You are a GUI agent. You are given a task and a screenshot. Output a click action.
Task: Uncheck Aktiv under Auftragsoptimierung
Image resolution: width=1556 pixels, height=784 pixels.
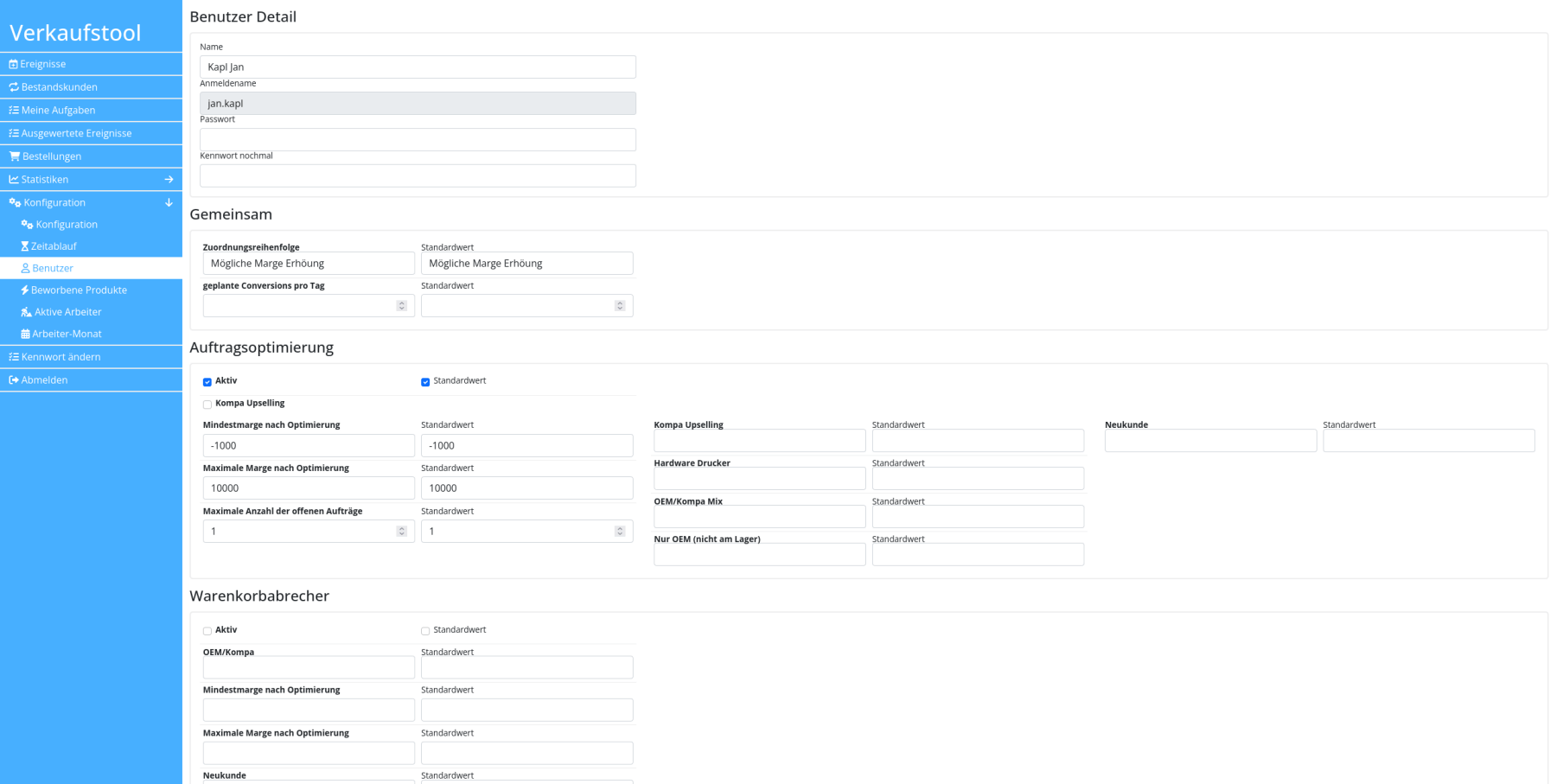click(x=207, y=382)
